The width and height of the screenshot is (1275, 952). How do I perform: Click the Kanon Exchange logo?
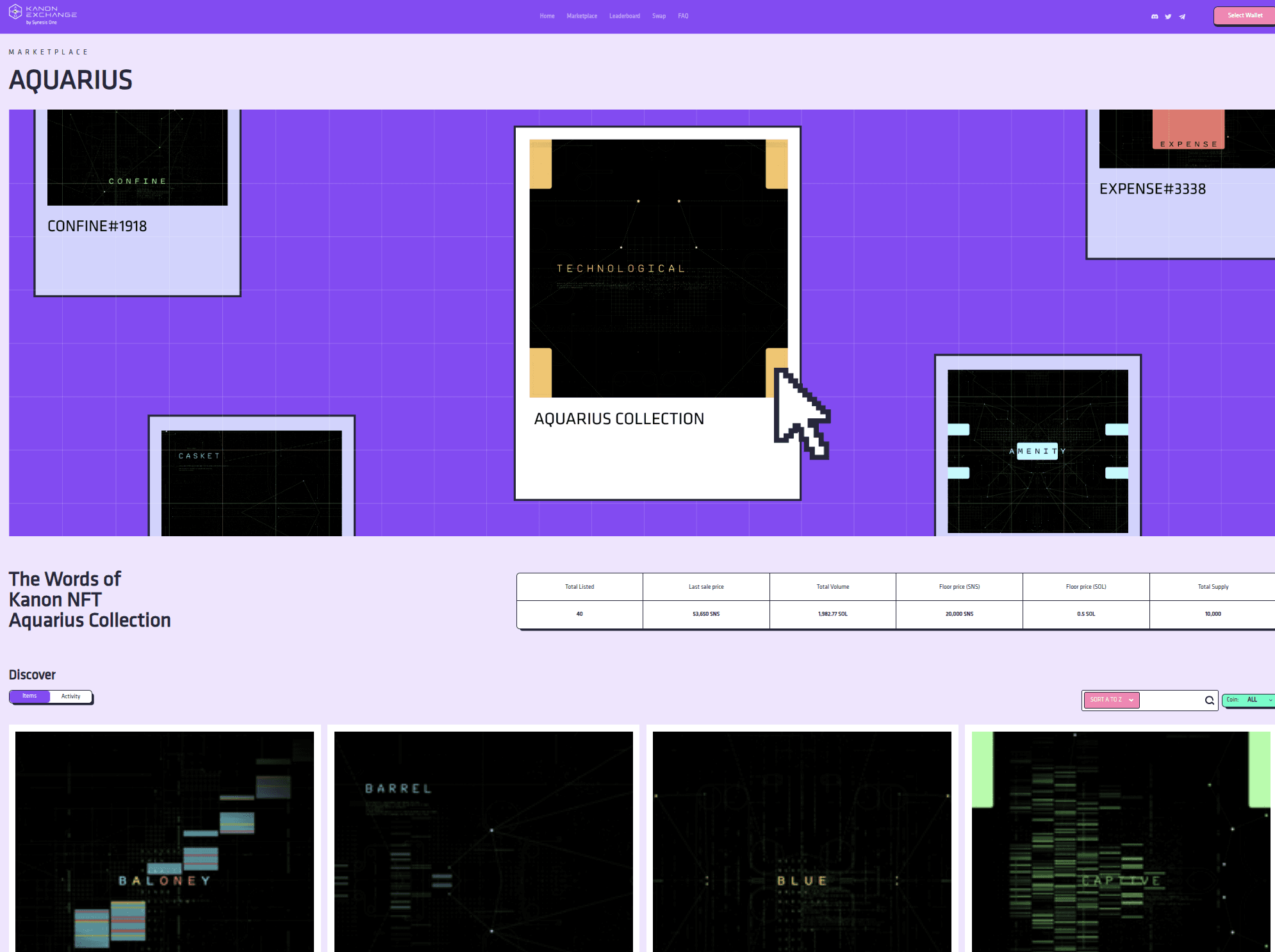click(x=42, y=14)
